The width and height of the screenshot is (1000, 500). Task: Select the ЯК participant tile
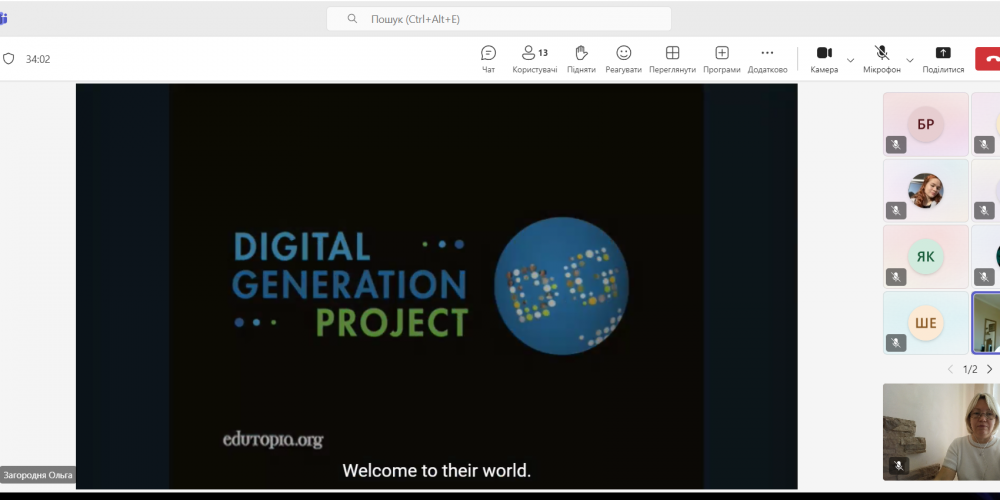(x=926, y=256)
